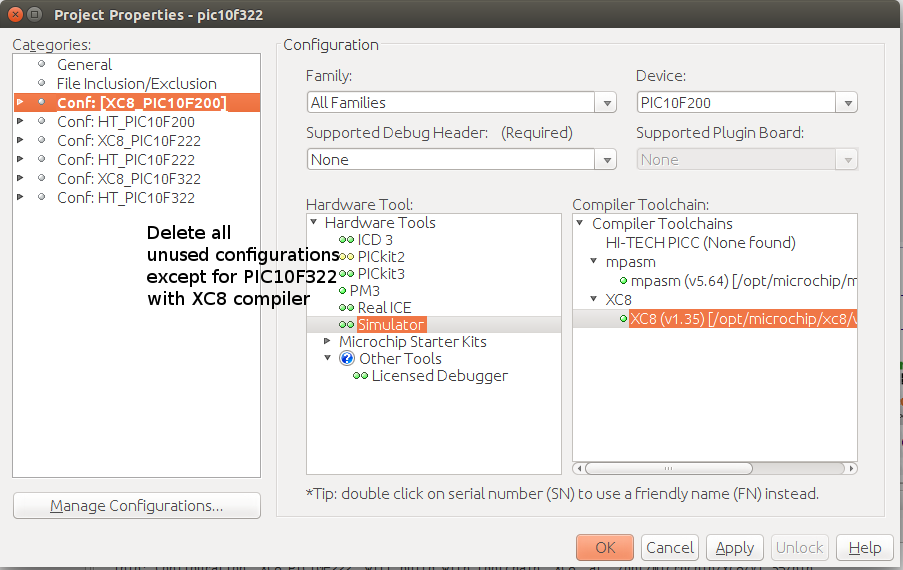Select the ICD 3 hardware tool
The height and width of the screenshot is (570, 903).
tap(375, 240)
